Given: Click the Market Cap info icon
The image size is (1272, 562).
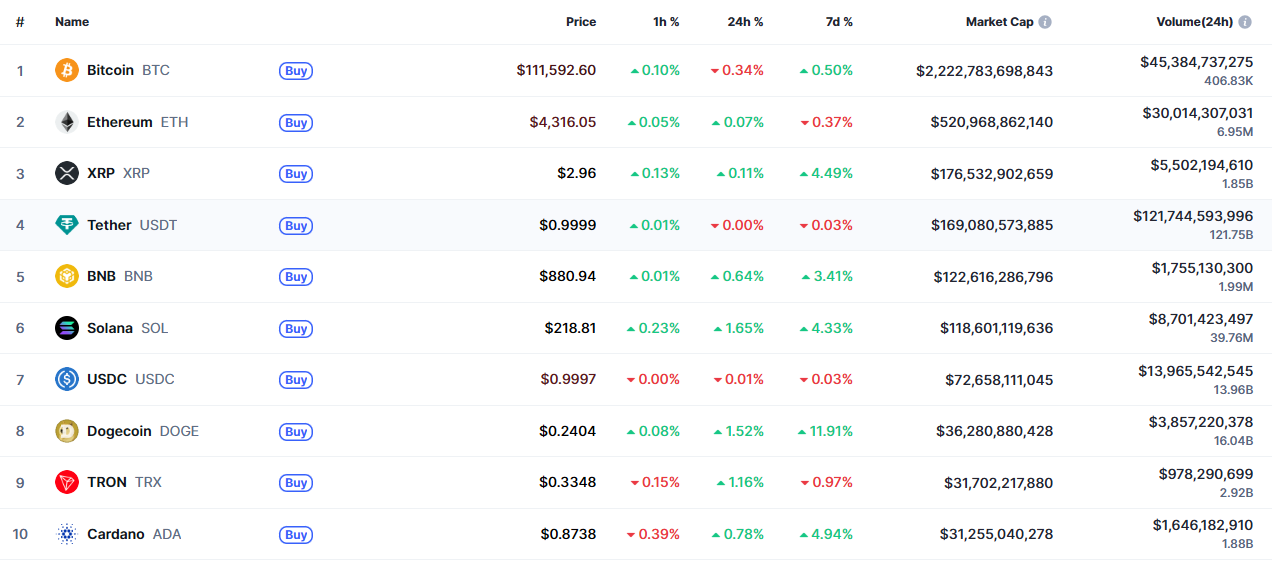Looking at the screenshot, I should [x=1045, y=22].
